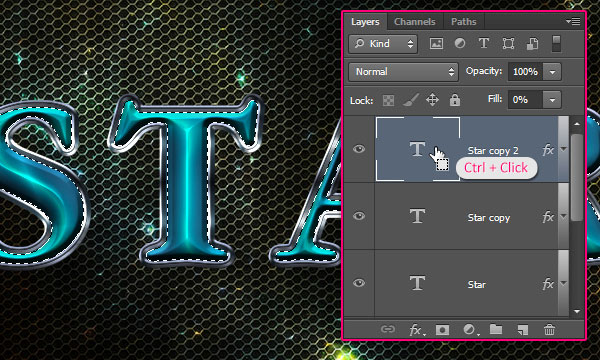
Task: Delete layer trash icon
Action: [549, 329]
